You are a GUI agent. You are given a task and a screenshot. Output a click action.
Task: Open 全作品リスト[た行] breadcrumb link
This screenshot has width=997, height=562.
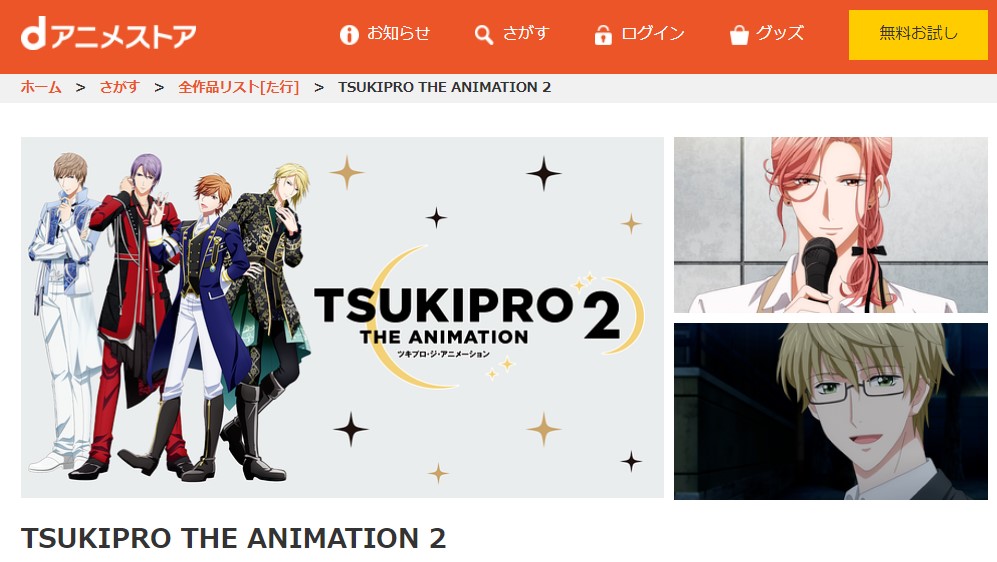click(238, 87)
